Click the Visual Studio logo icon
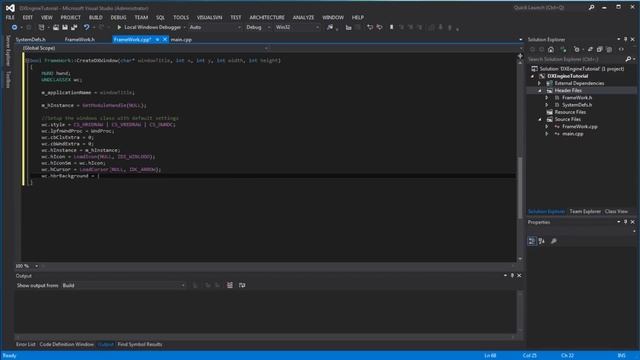Viewport: 640px width, 360px height. (10, 8)
